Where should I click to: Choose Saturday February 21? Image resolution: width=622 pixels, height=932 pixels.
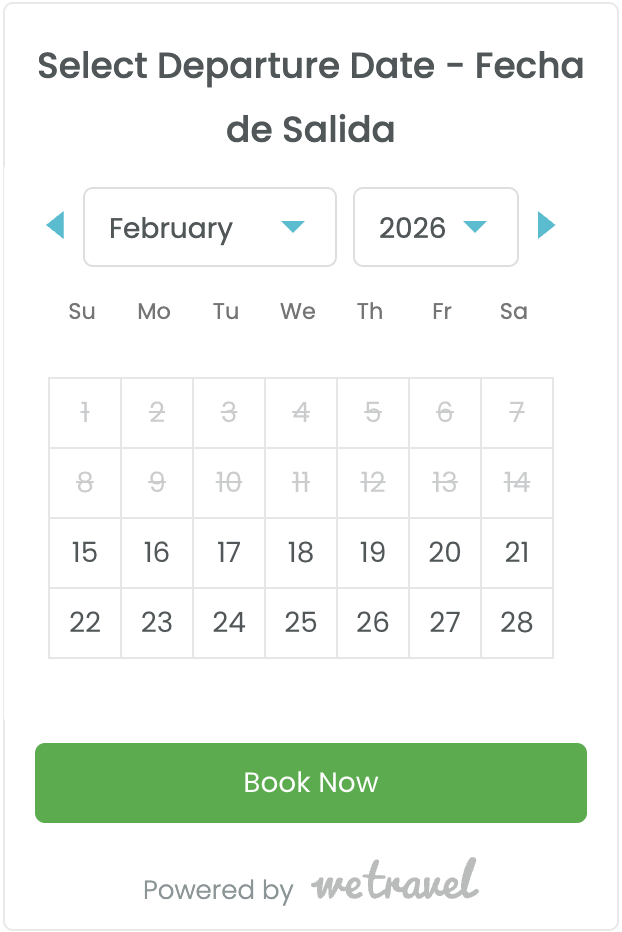[x=517, y=553]
